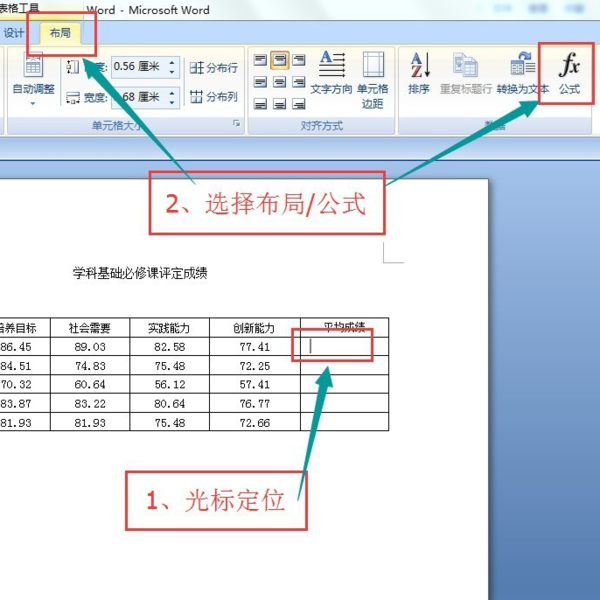
Task: Select align center right icon
Action: pos(298,82)
